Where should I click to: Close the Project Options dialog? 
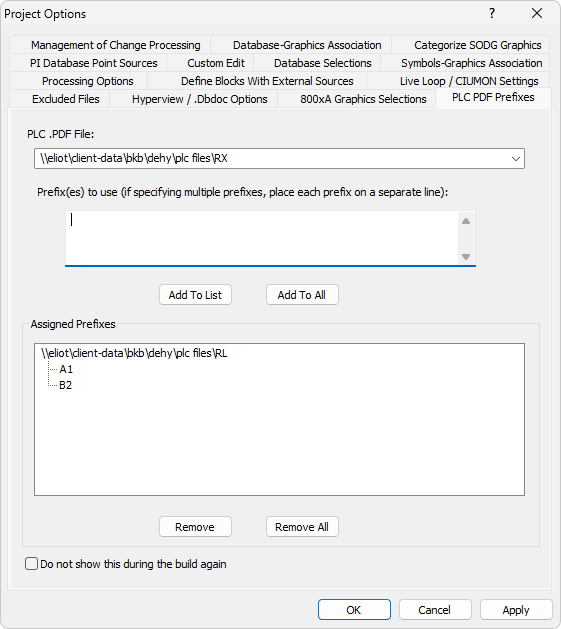[537, 13]
